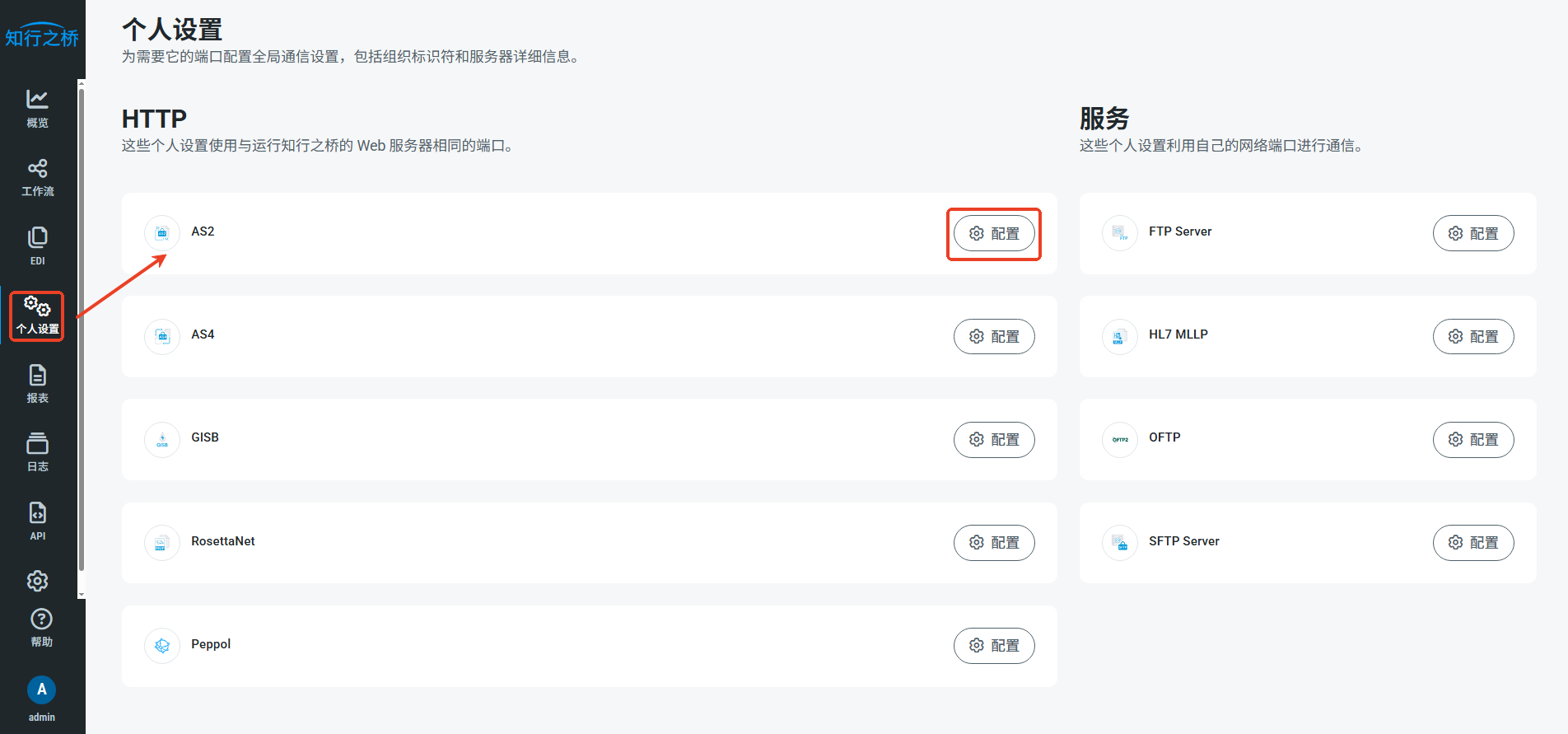This screenshot has height=734, width=1568.
Task: Click the sidebar vertical scrollbar
Action: (81, 330)
